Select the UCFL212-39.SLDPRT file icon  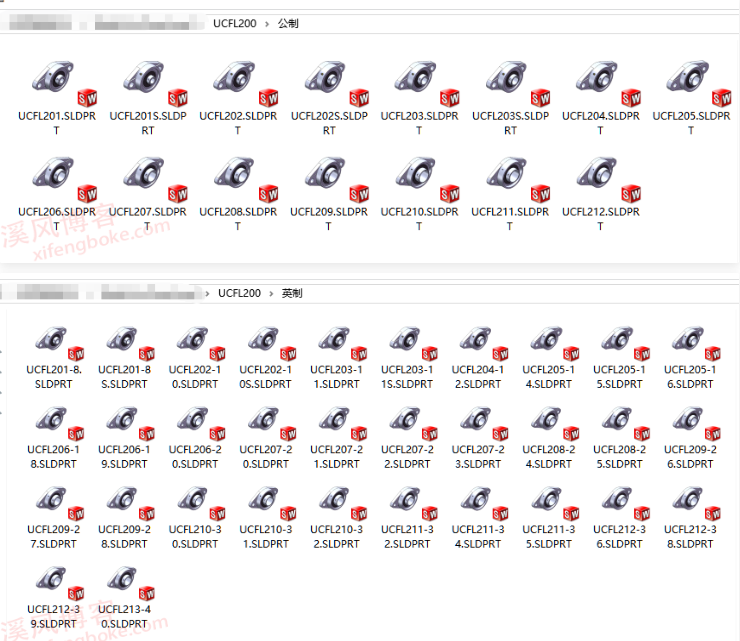pyautogui.click(x=59, y=583)
